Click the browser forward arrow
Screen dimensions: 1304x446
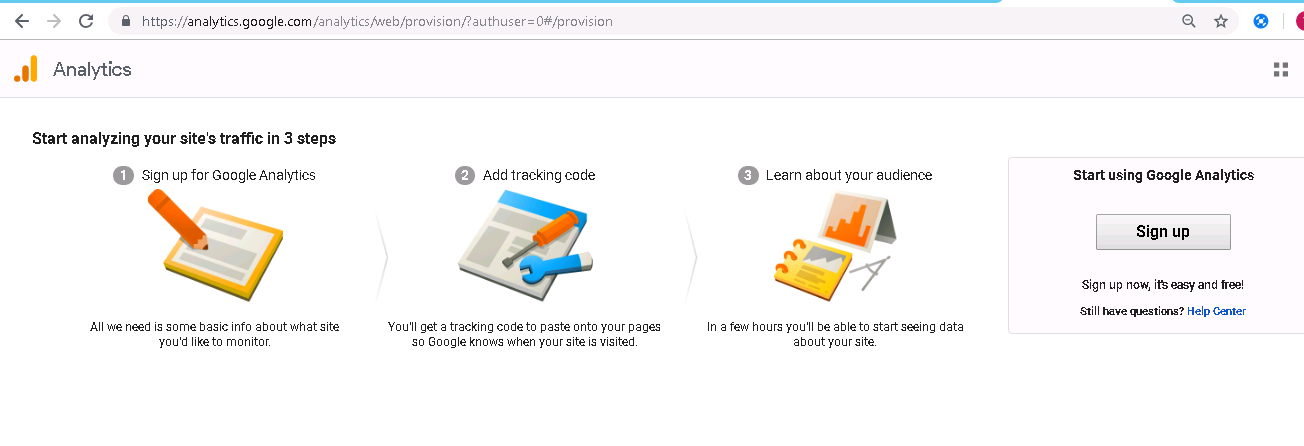pos(54,21)
